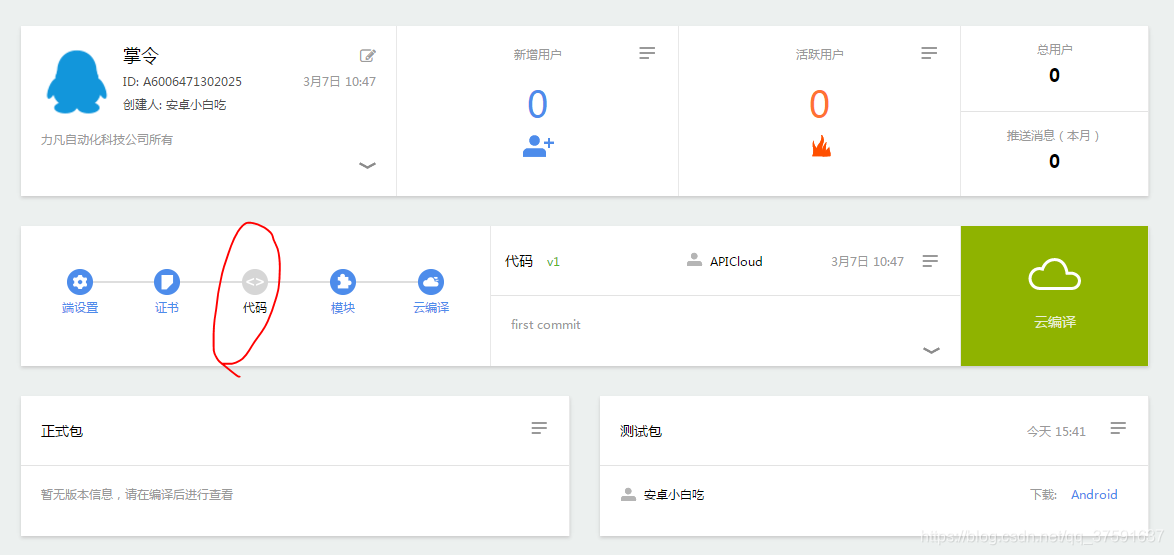Click the APICloud author name
Viewport: 1174px width, 555px height.
pyautogui.click(x=736, y=261)
